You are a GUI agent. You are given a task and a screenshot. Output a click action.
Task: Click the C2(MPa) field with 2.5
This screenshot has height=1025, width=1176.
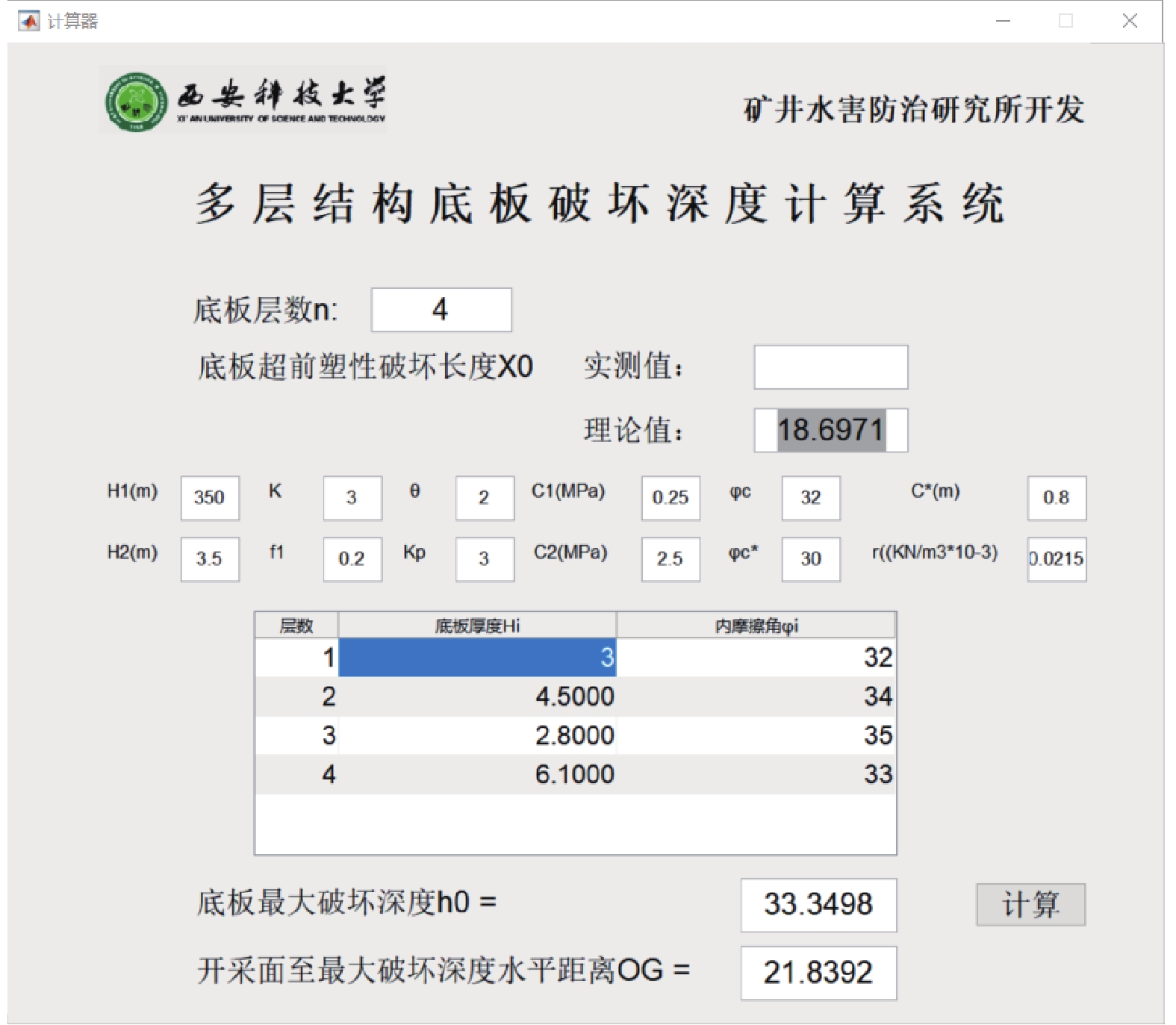click(671, 559)
